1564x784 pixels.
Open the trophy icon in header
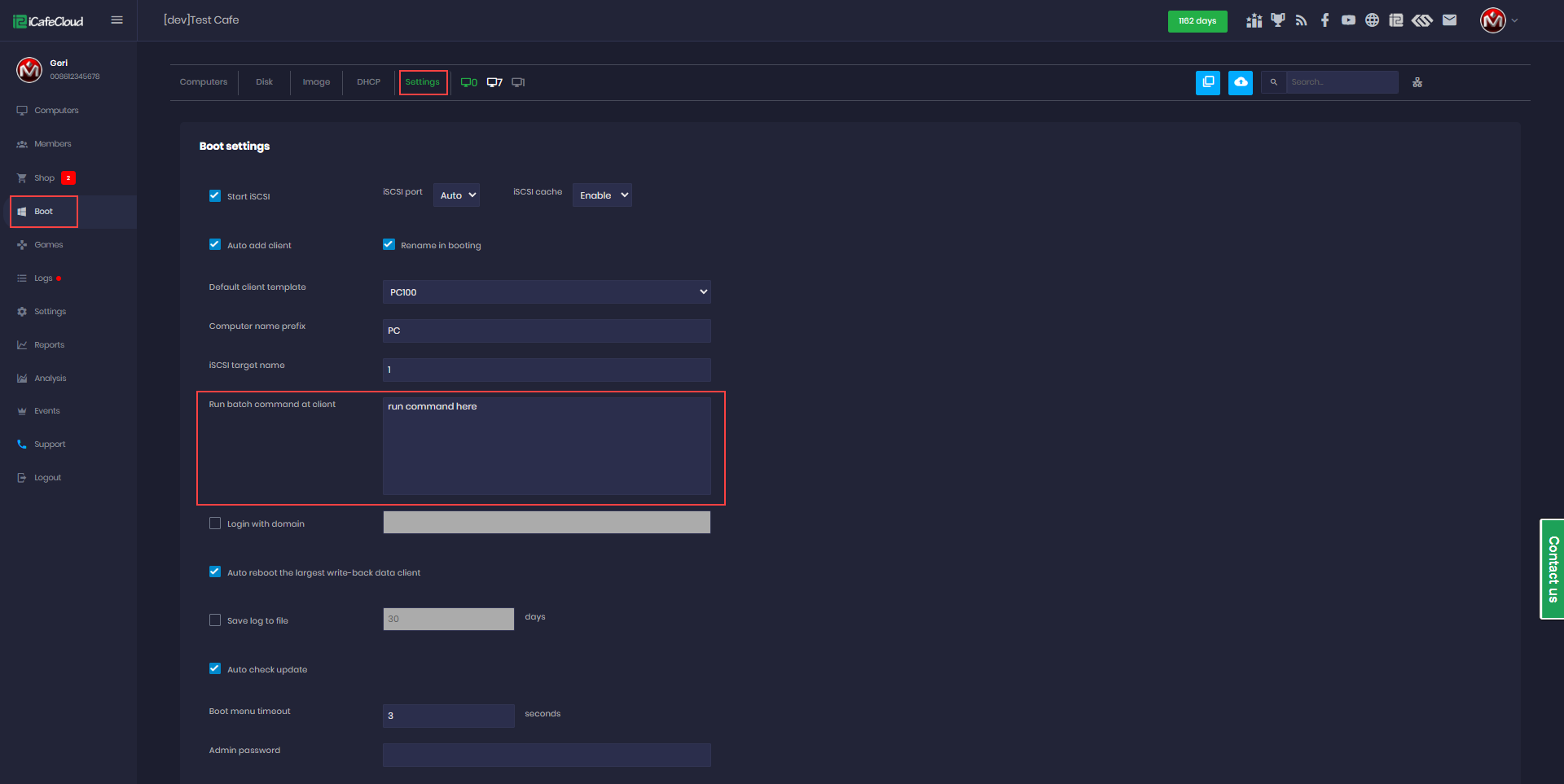[1277, 20]
